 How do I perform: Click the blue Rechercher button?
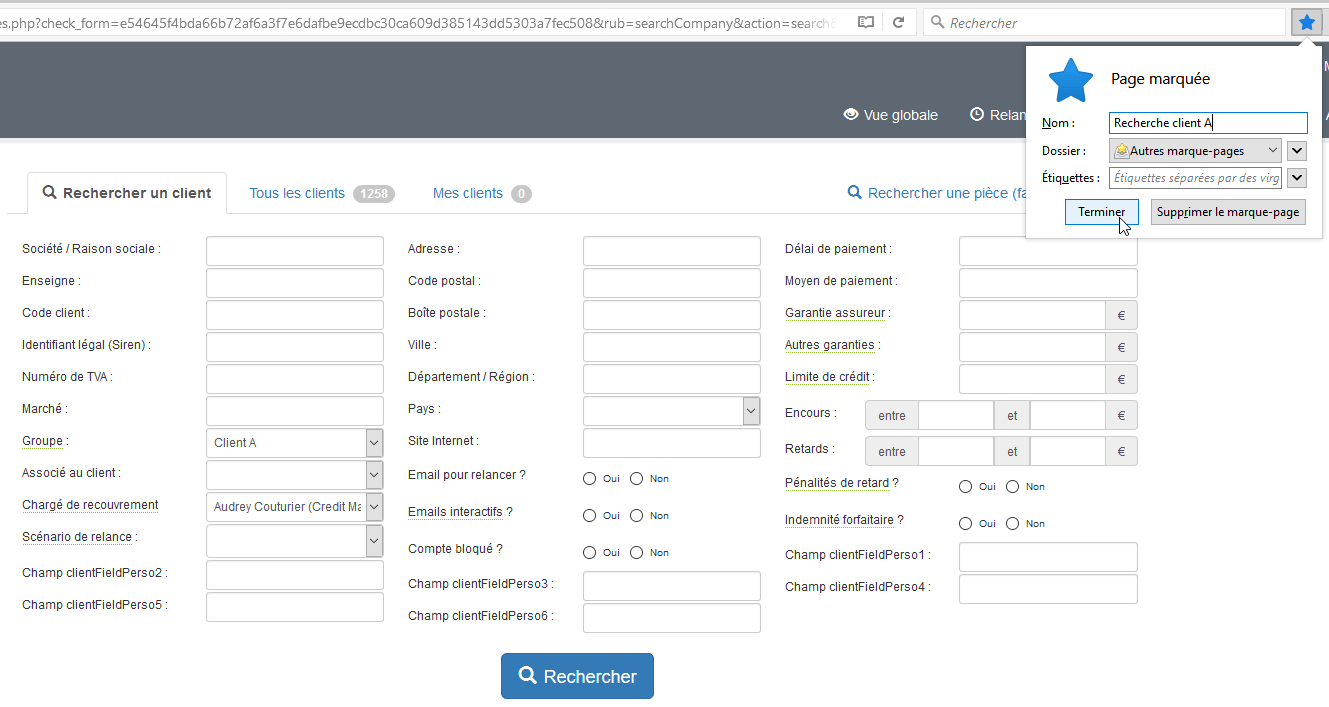point(577,676)
